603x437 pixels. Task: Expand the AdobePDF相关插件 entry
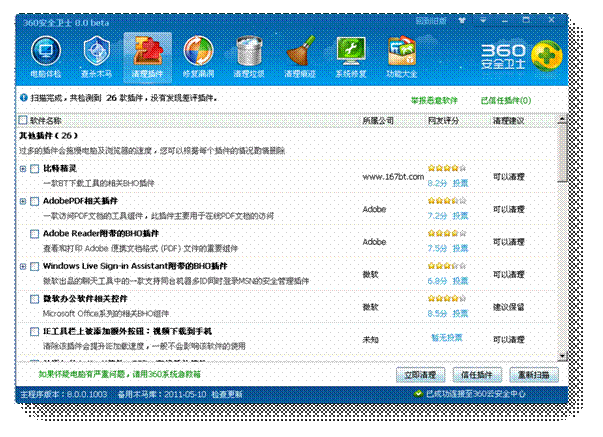point(23,201)
